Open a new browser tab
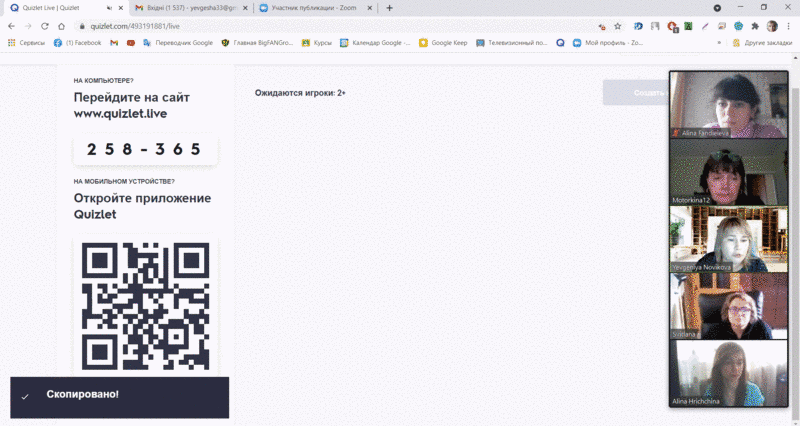The height and width of the screenshot is (426, 800). tap(389, 8)
